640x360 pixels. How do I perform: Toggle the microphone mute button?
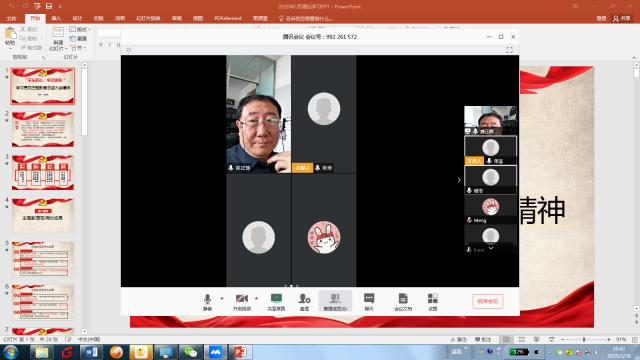click(207, 302)
